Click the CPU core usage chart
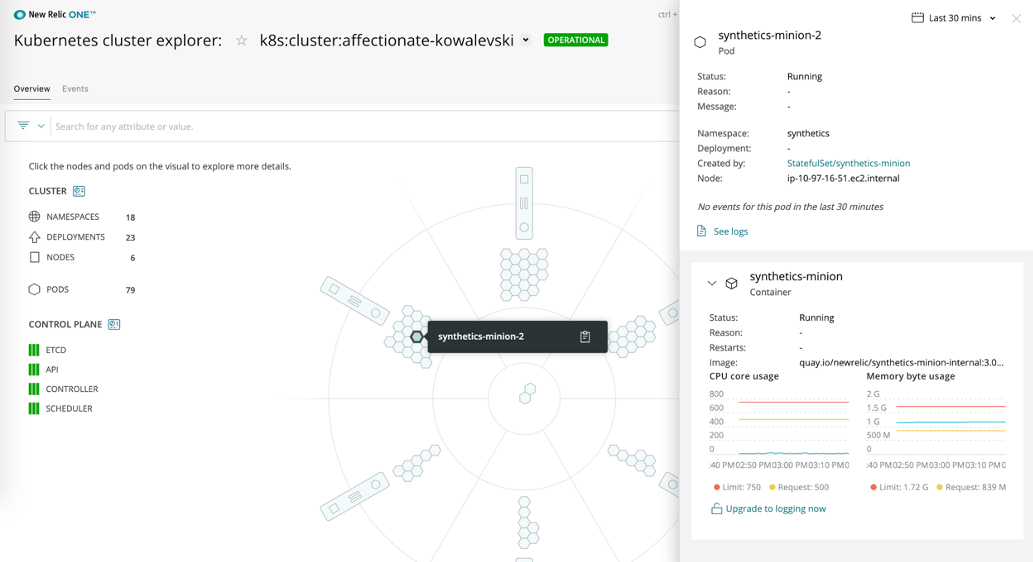This screenshot has width=1033, height=562. tap(779, 422)
